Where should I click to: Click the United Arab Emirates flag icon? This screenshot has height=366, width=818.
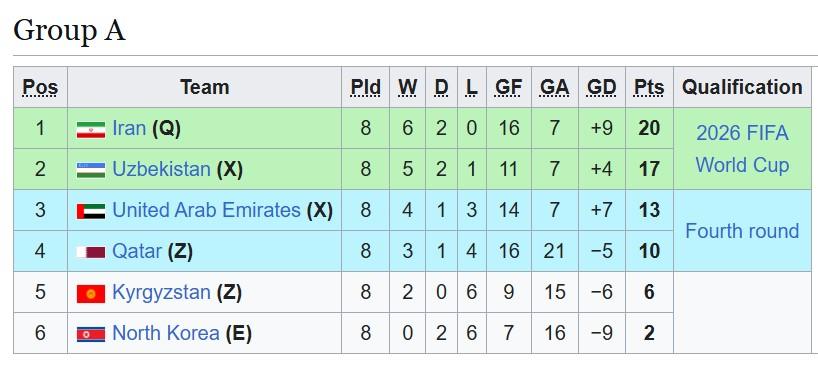(91, 211)
